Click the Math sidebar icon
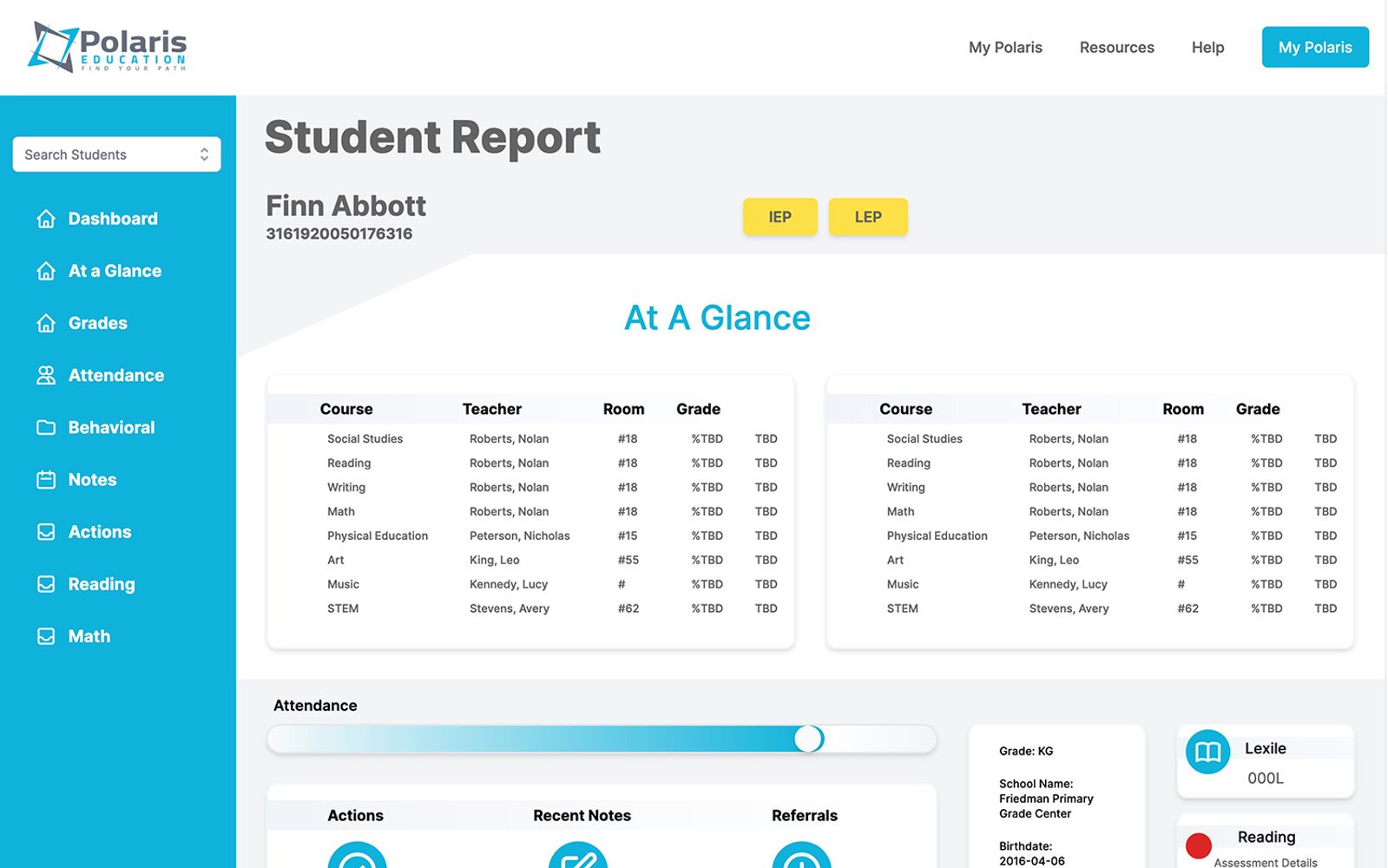Image resolution: width=1388 pixels, height=868 pixels. point(46,636)
